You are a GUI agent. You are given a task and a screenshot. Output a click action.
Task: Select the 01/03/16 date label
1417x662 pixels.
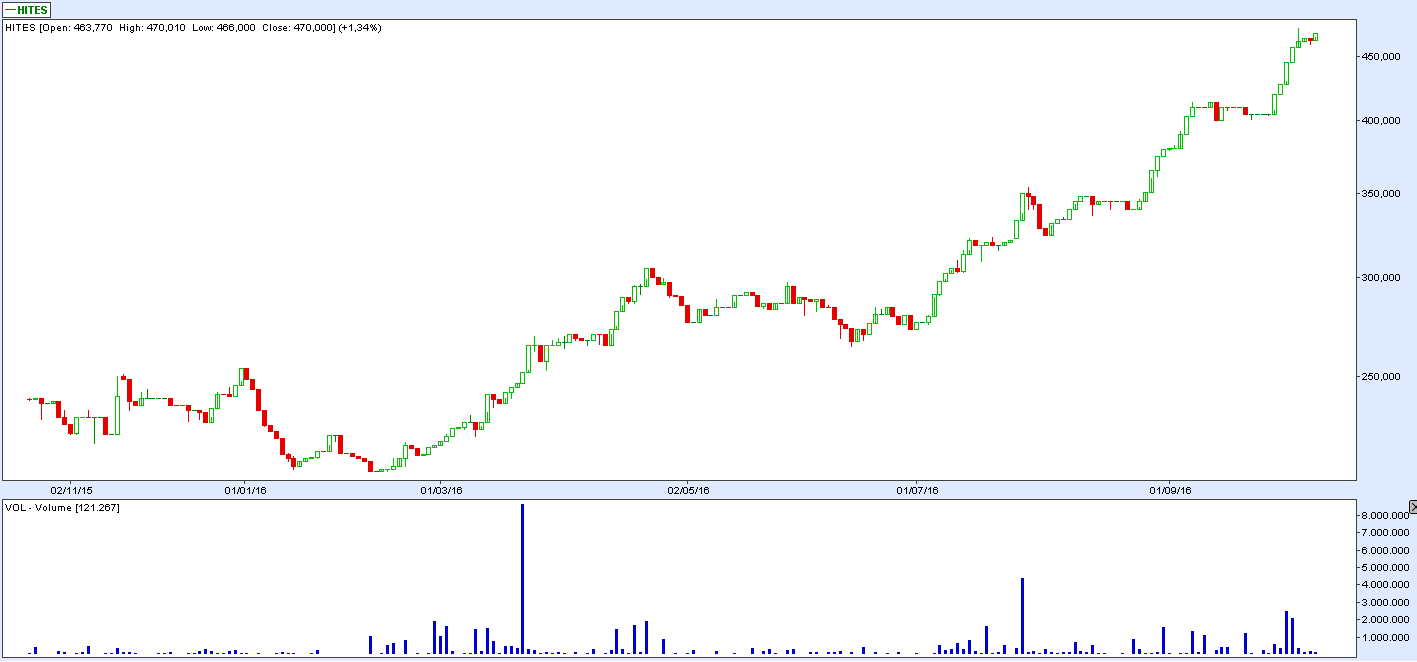[x=441, y=490]
